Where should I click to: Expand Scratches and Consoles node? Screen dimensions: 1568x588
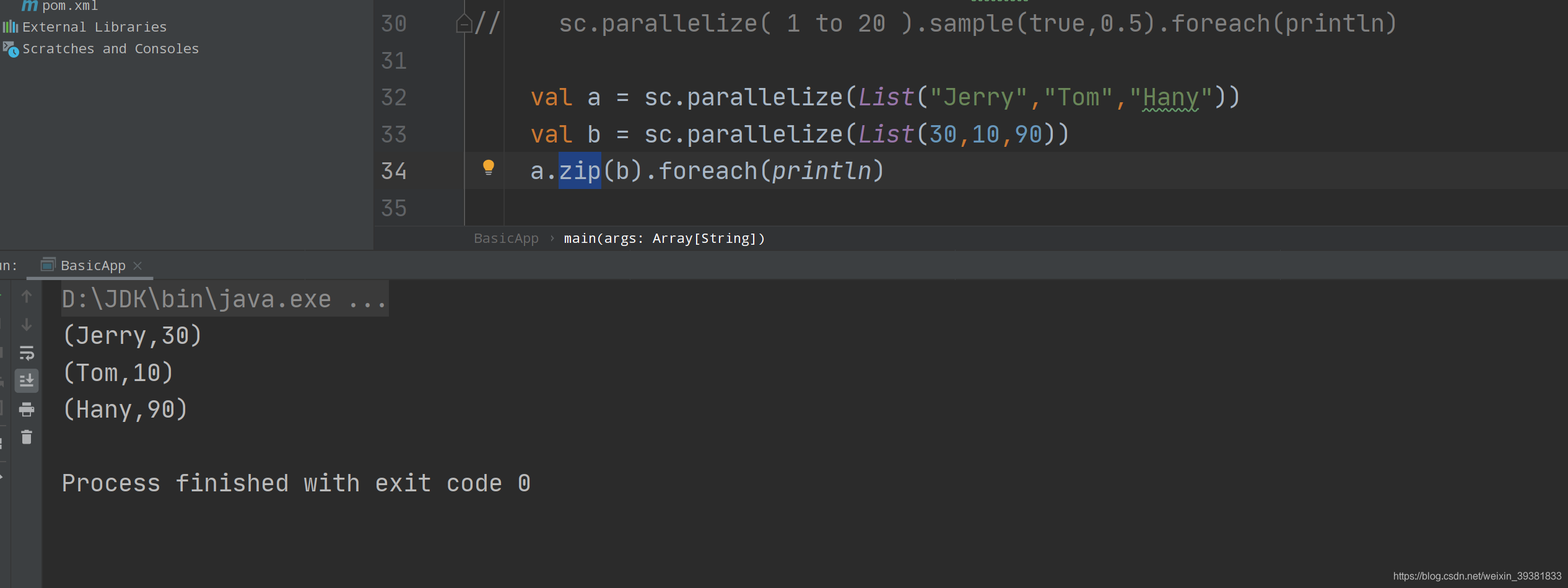click(101, 49)
